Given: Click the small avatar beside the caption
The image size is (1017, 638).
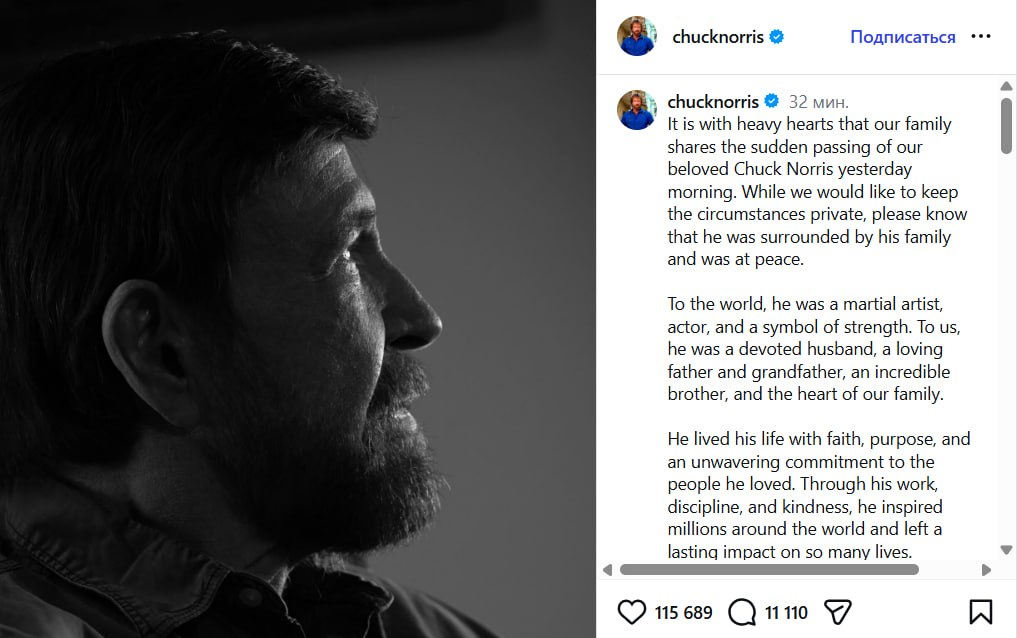Looking at the screenshot, I should pyautogui.click(x=637, y=110).
